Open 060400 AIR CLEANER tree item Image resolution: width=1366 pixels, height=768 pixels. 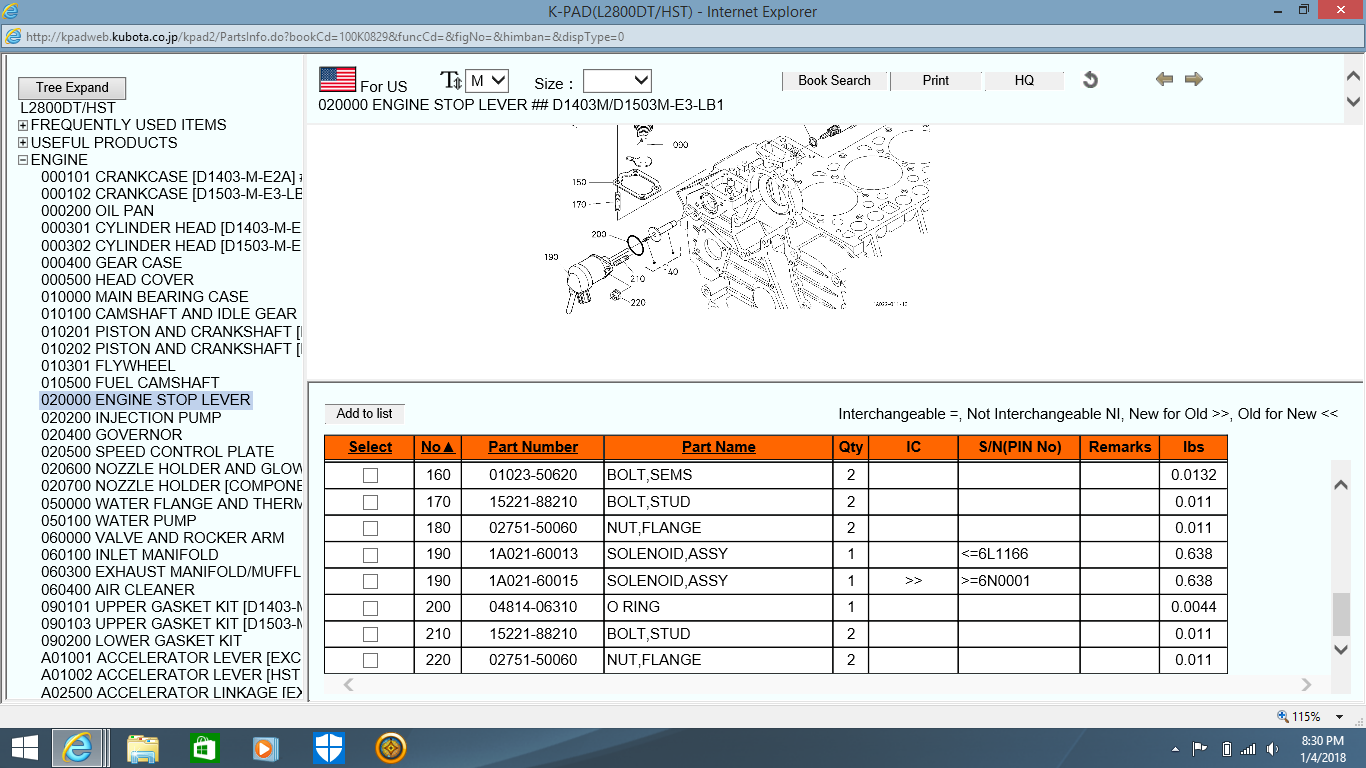point(118,590)
